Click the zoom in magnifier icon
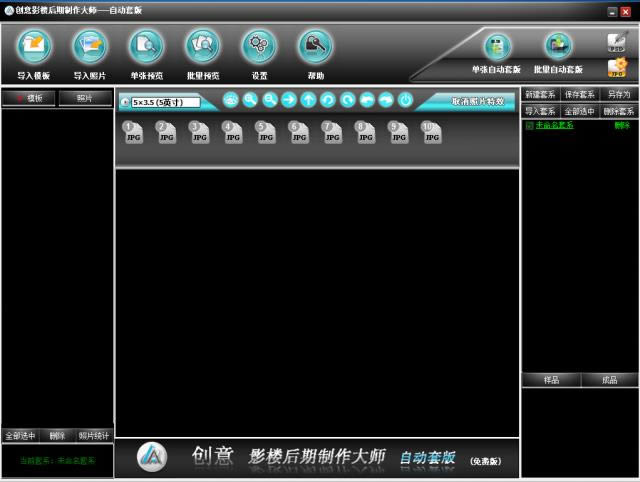Image resolution: width=640 pixels, height=482 pixels. (250, 100)
